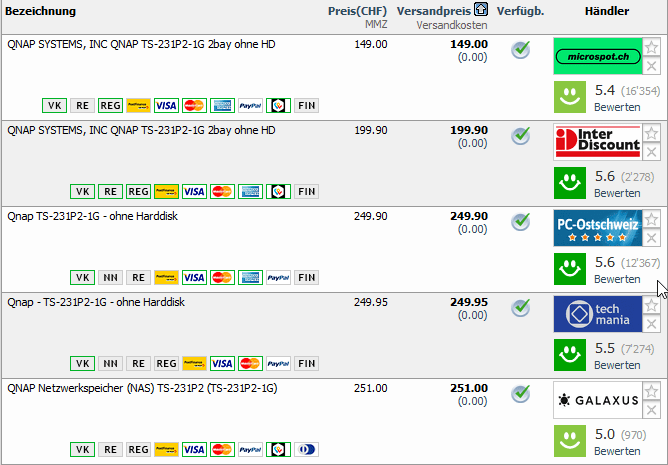The height and width of the screenshot is (465, 668).
Task: Click the FIN badge in tech mania row
Action: (x=306, y=363)
